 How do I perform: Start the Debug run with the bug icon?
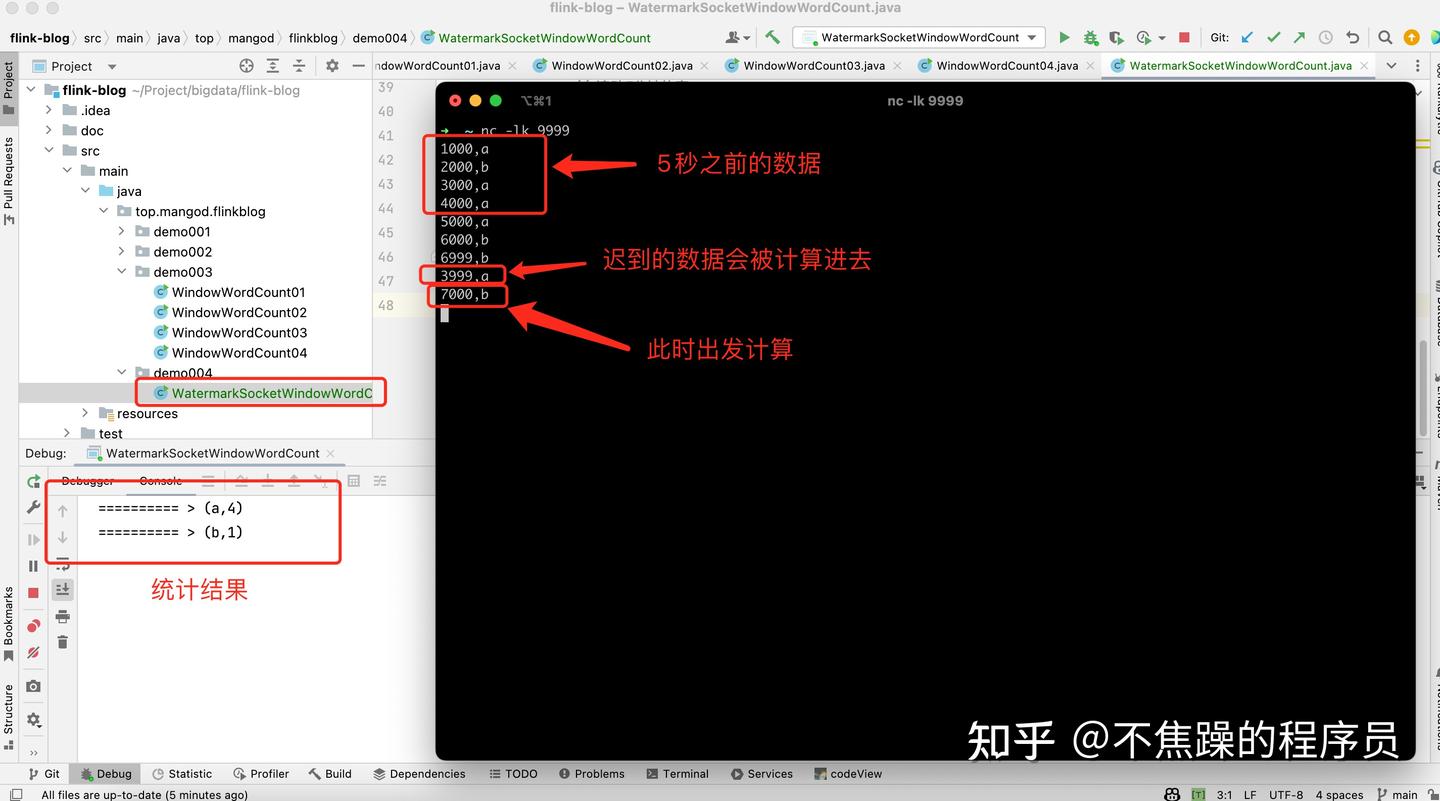[x=1089, y=38]
